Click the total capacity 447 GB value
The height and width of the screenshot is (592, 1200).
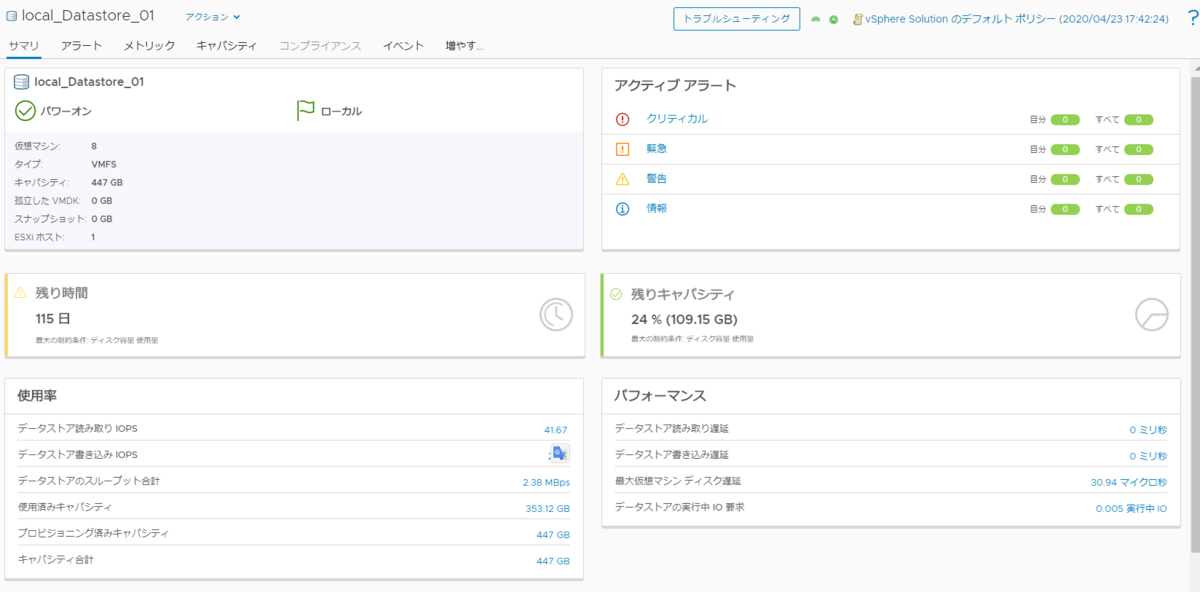pos(553,560)
